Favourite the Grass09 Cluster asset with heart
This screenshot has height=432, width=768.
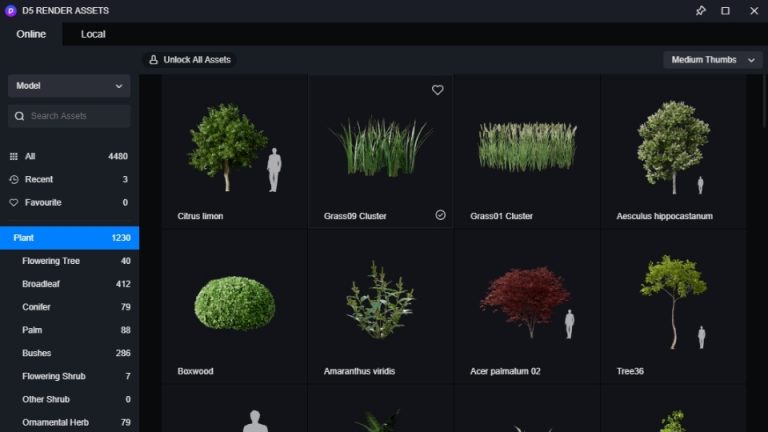(437, 90)
